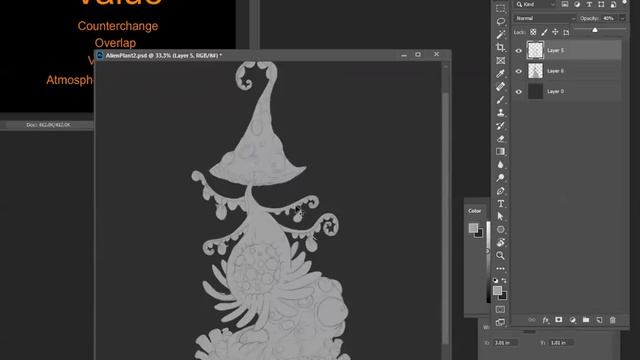Viewport: 640px width, 360px height.
Task: Select the Eyedropper tool
Action: 500,73
